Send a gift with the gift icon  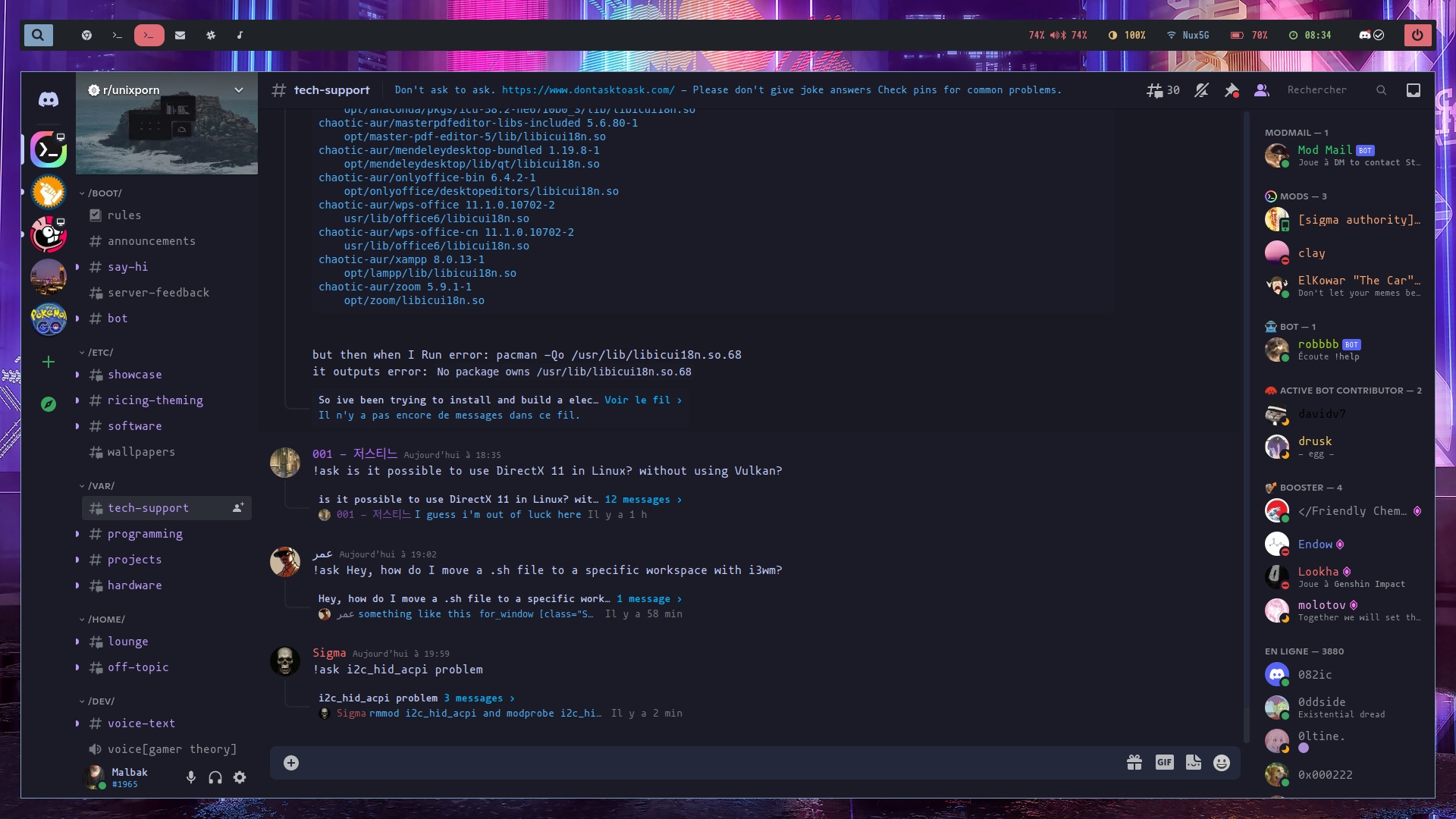click(x=1134, y=763)
